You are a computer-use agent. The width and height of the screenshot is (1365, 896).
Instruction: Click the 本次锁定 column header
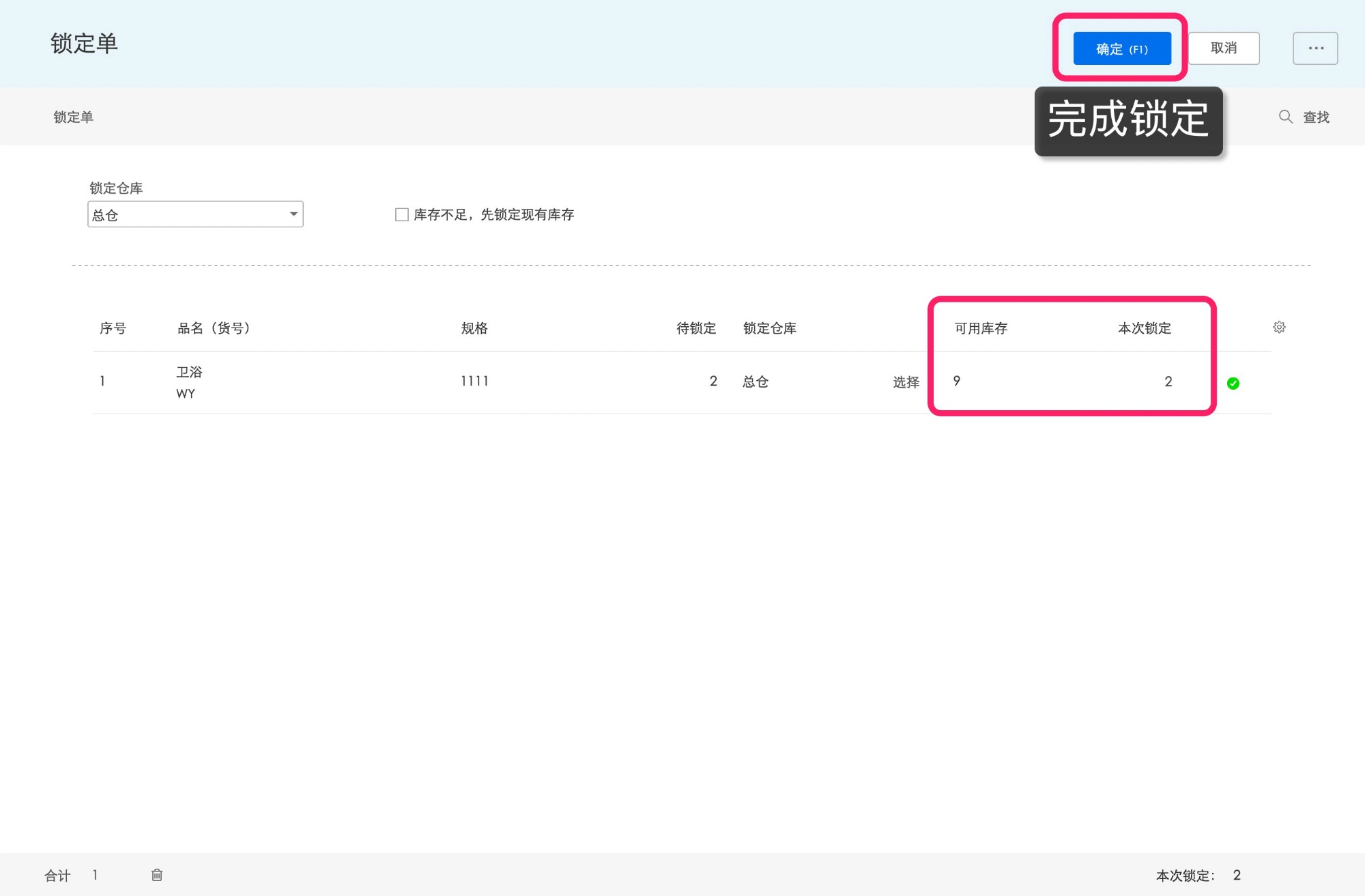tap(1145, 328)
